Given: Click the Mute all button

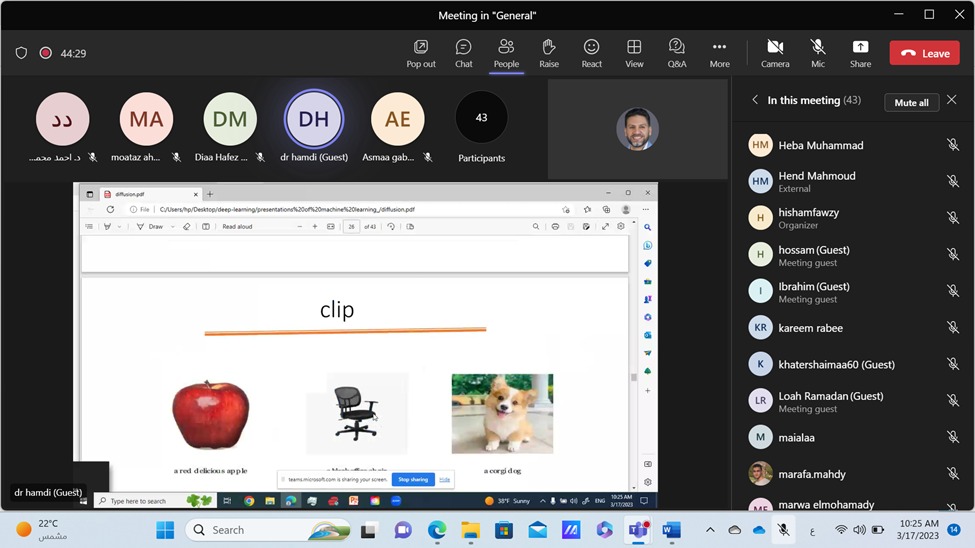Looking at the screenshot, I should pos(911,102).
